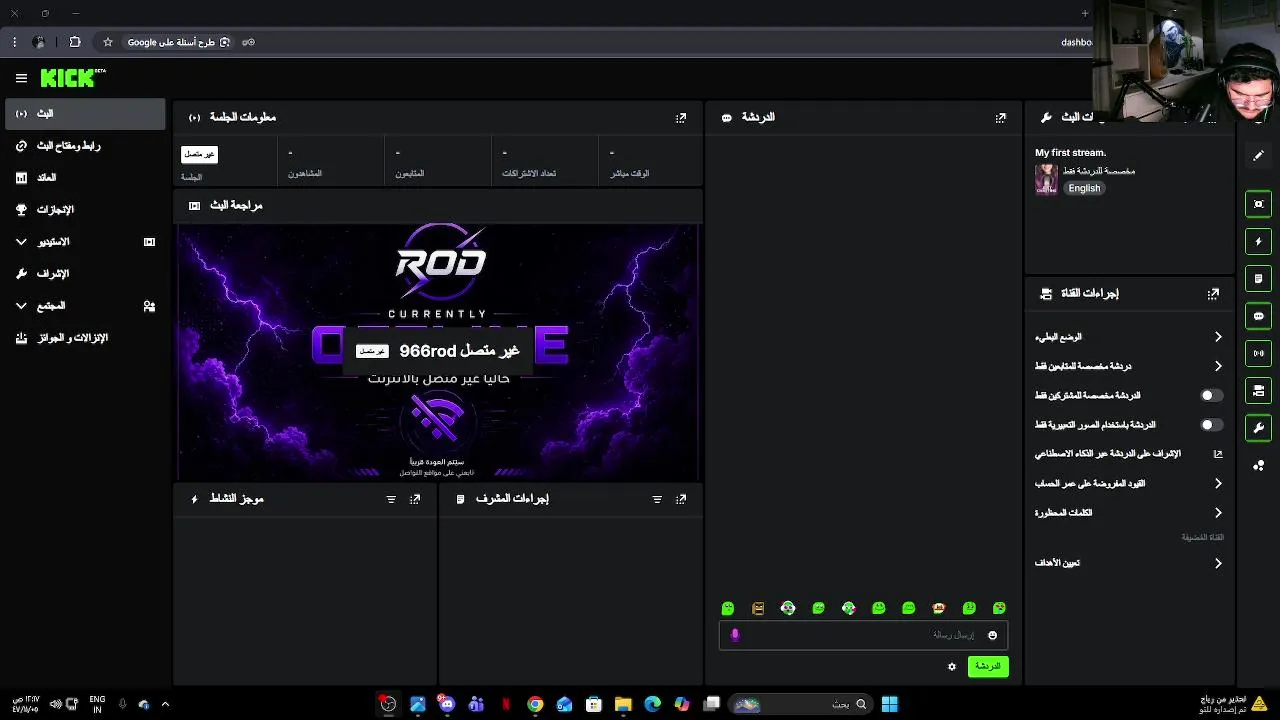Pop out the إجراءات القناة panel
This screenshot has width=1280, height=720.
pos(1213,294)
